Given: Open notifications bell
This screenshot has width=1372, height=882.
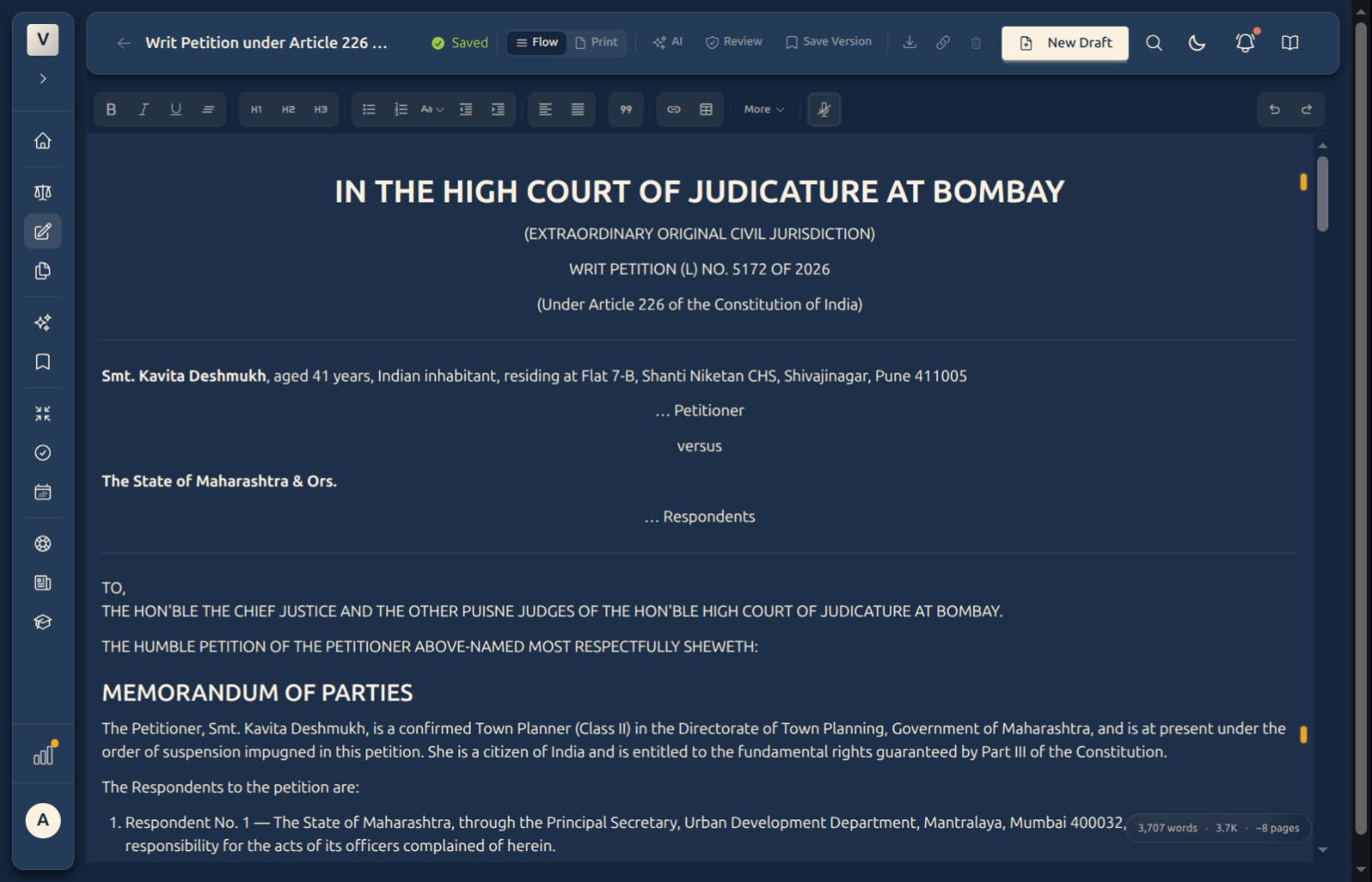Looking at the screenshot, I should (1245, 43).
